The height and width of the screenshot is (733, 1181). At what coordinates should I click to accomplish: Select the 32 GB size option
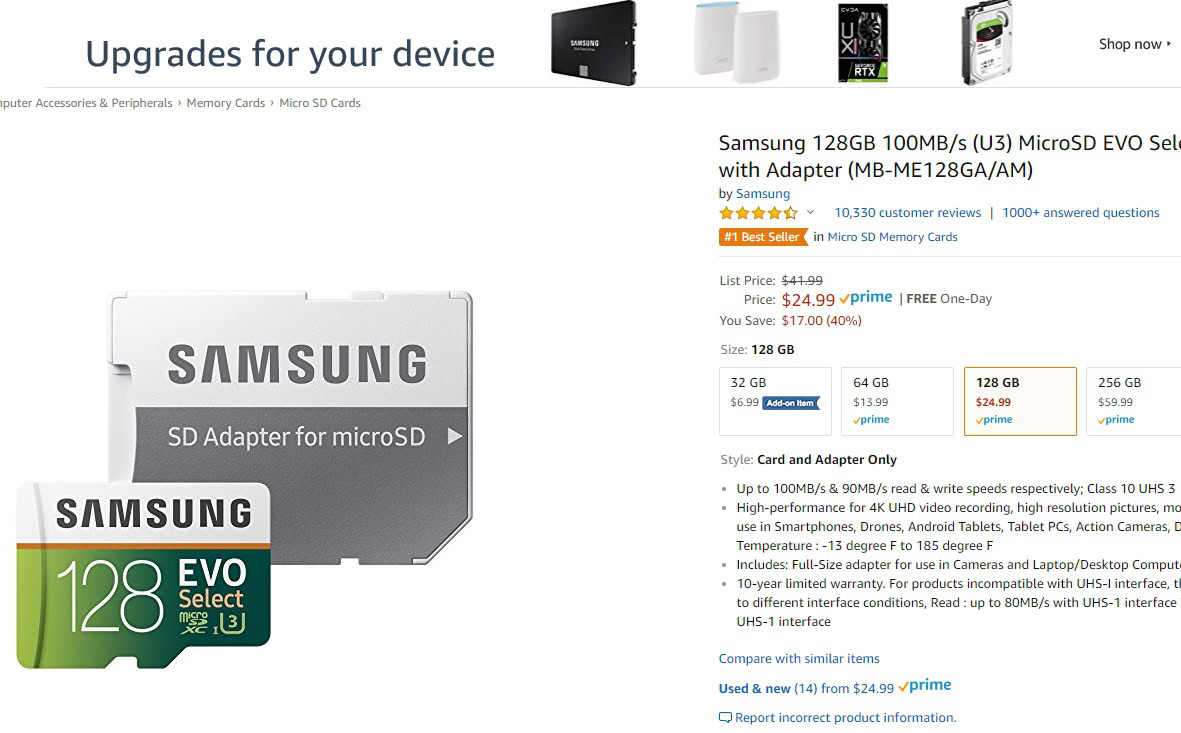(x=775, y=401)
